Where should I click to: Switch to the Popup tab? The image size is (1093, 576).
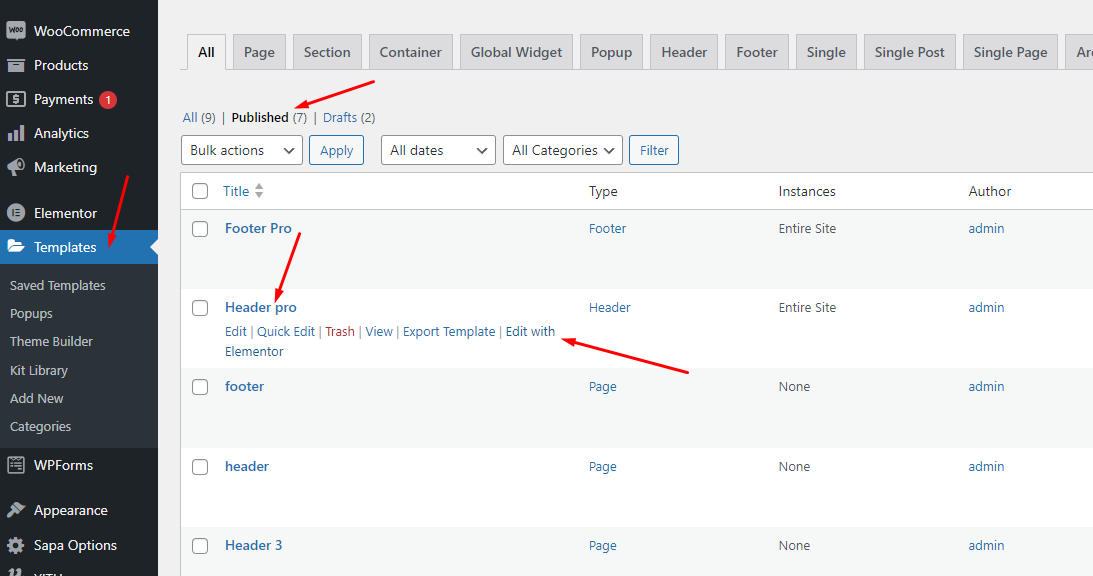pos(611,52)
